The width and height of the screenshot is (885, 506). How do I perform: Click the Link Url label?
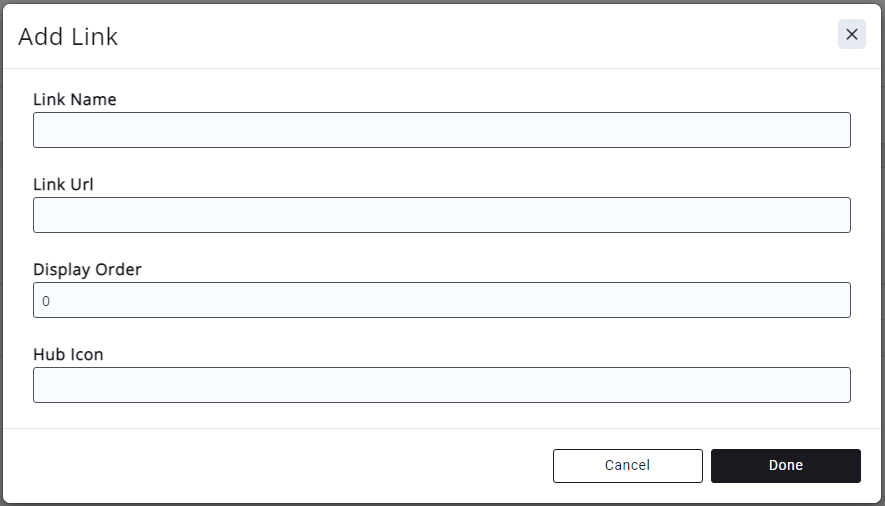point(63,185)
